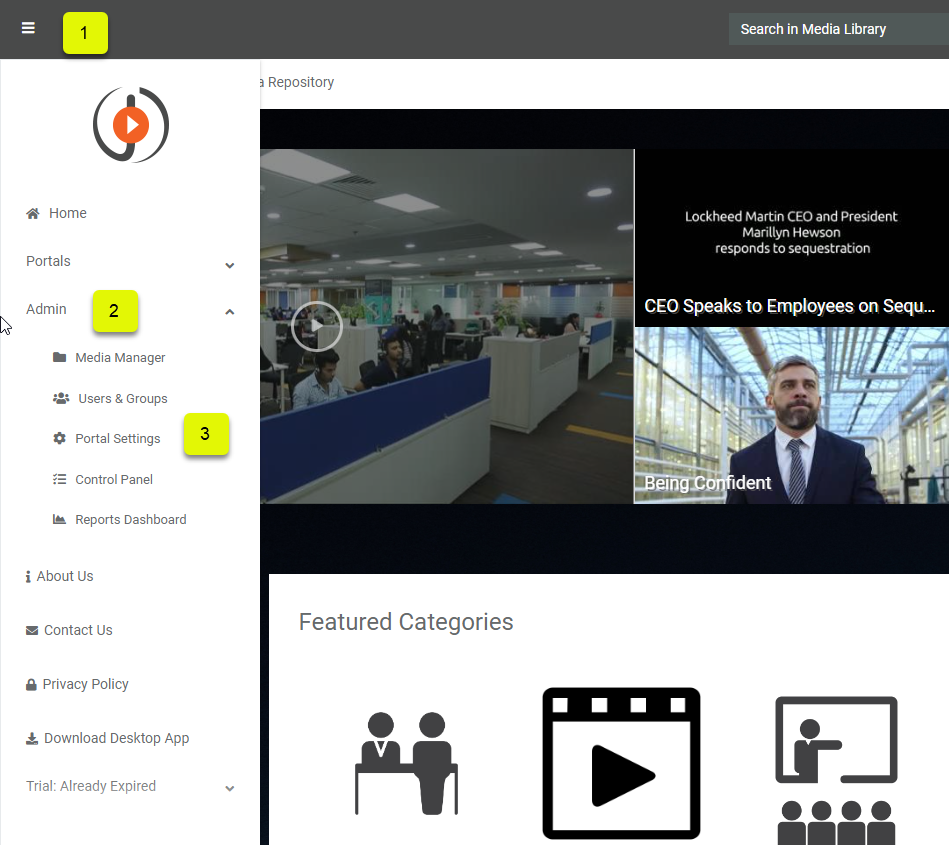The height and width of the screenshot is (845, 949).
Task: Click the Media Manager folder icon
Action: tap(59, 357)
